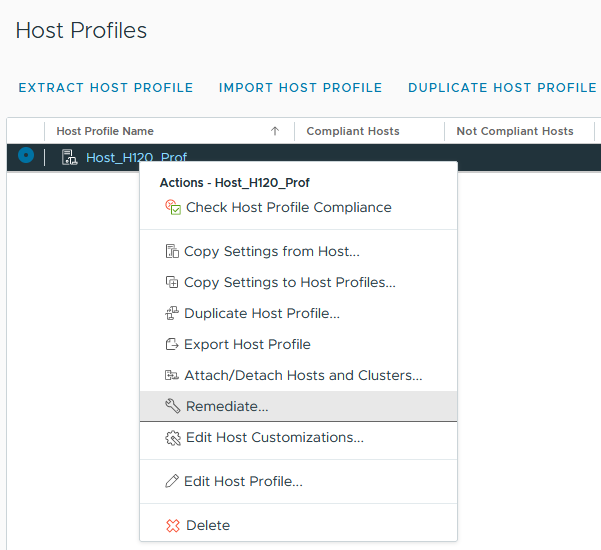Click the red Delete cross icon
Screen dimensions: 601x550
point(173,525)
